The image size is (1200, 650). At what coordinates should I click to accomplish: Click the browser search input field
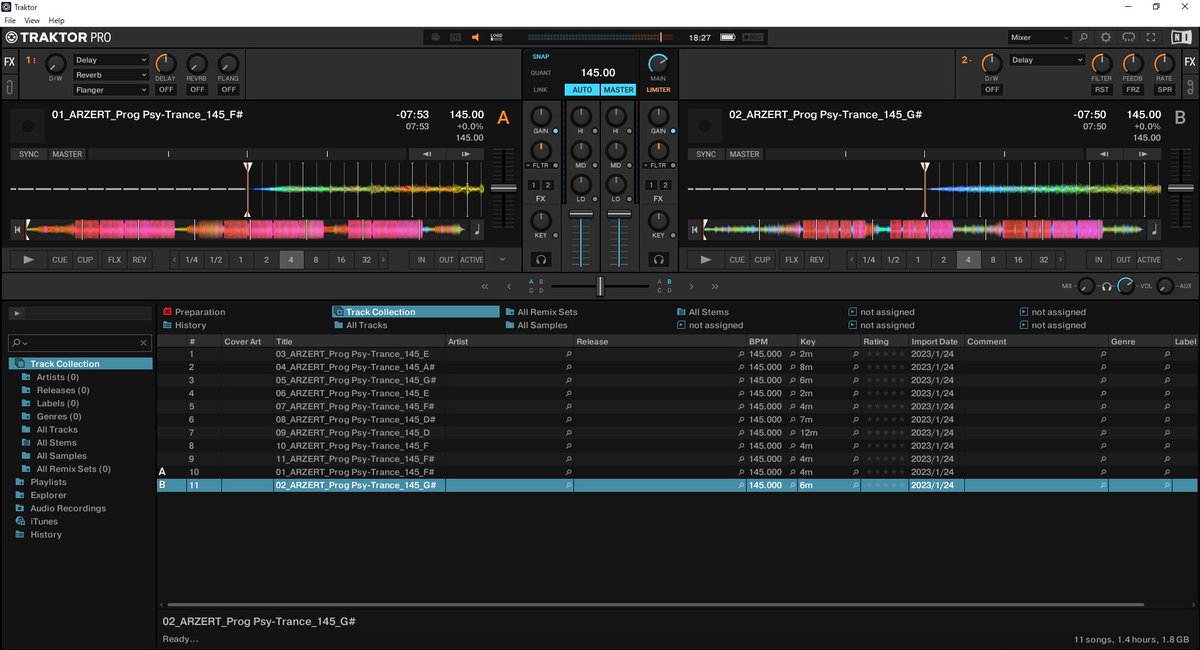tap(82, 343)
